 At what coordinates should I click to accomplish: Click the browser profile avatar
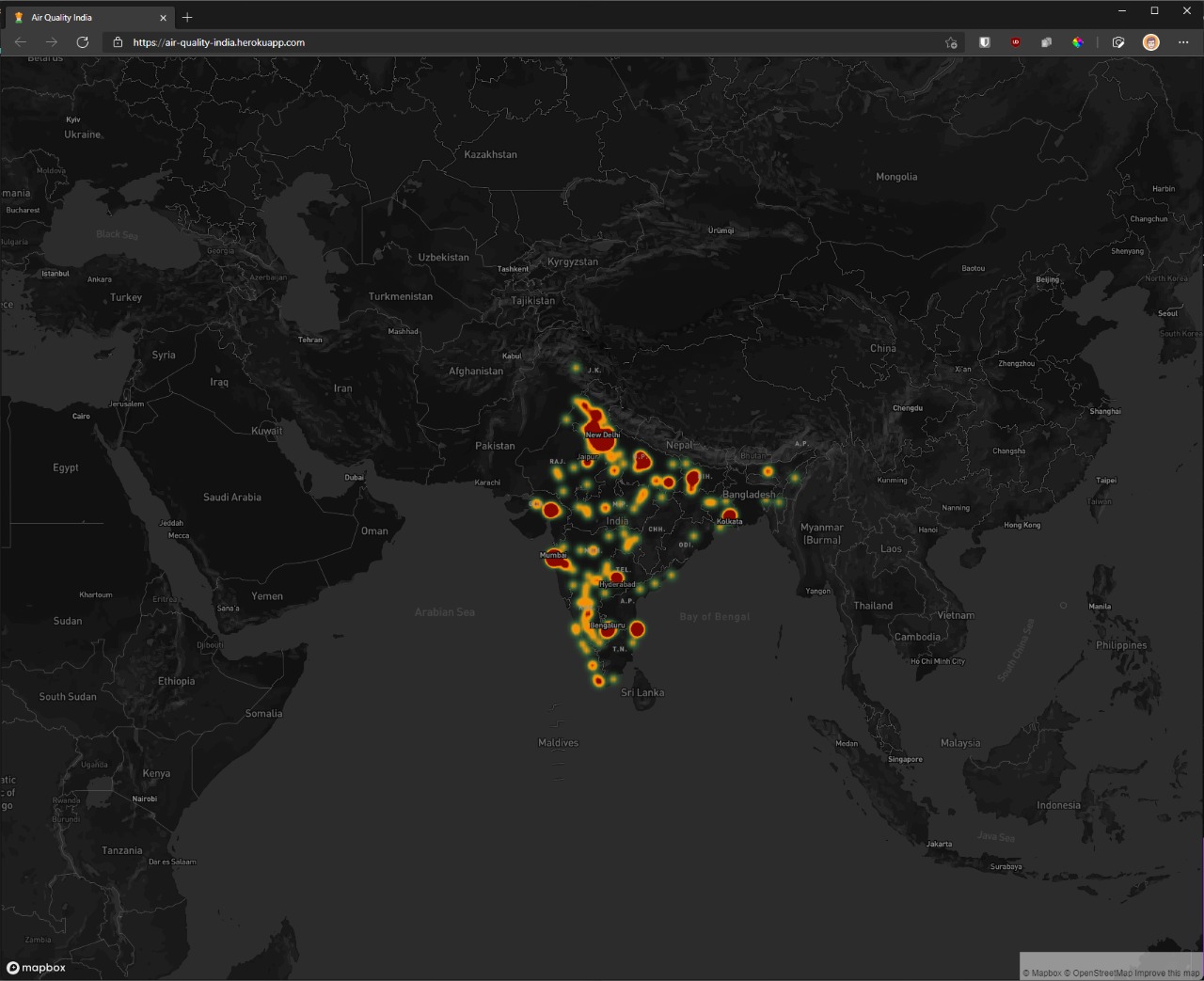1150,42
